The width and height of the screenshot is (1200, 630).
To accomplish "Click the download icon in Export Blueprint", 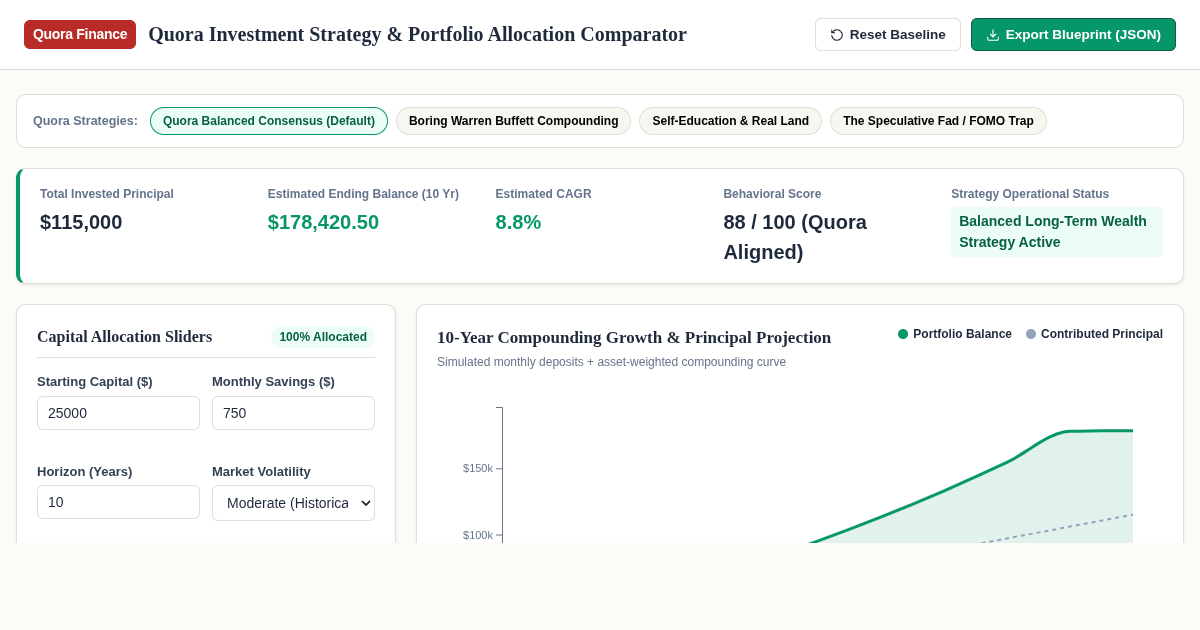I will [x=993, y=35].
